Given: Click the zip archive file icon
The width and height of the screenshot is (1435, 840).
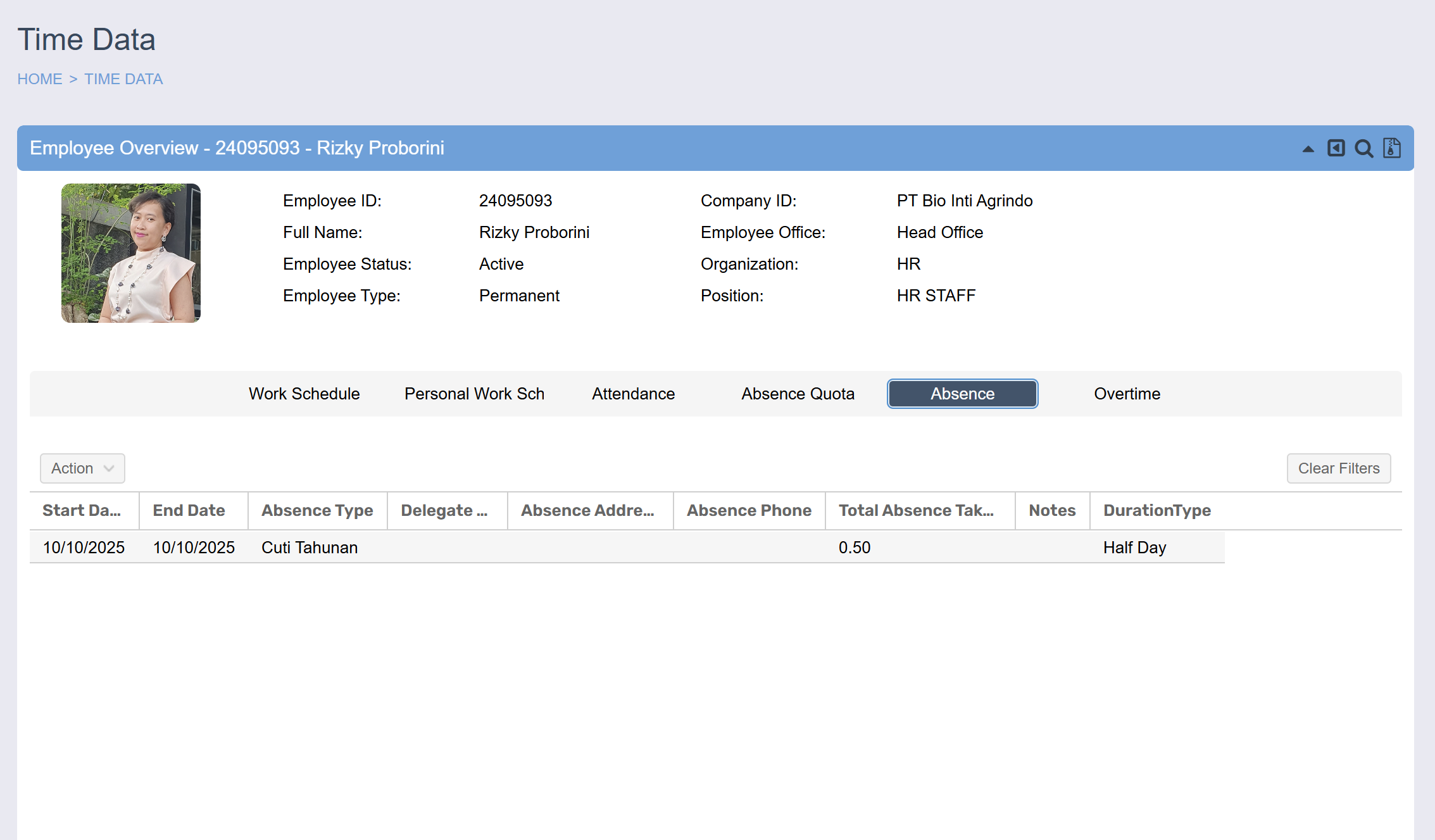Looking at the screenshot, I should click(x=1391, y=148).
